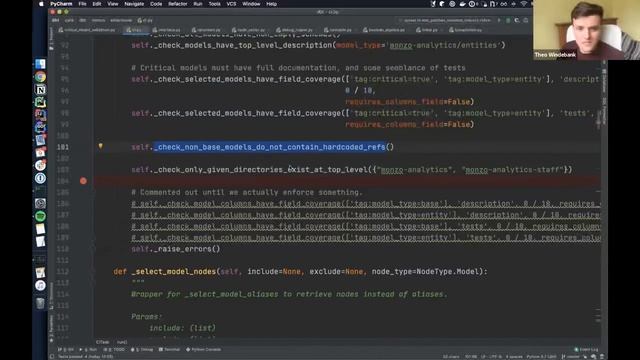Open Google Chrome from the Dock
640x360 pixels.
tap(40, 77)
